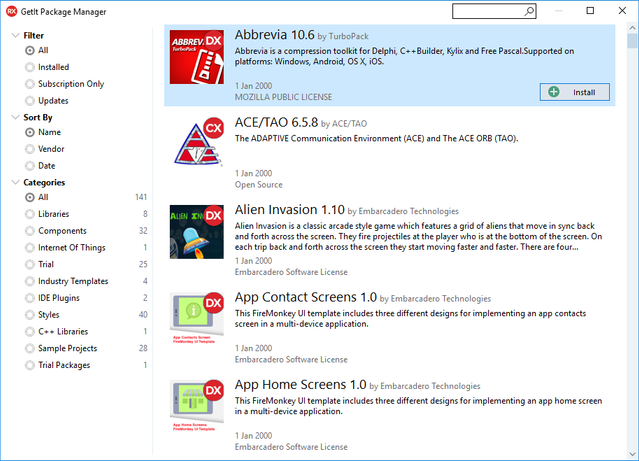
Task: Select the Trial category
Action: click(30, 265)
